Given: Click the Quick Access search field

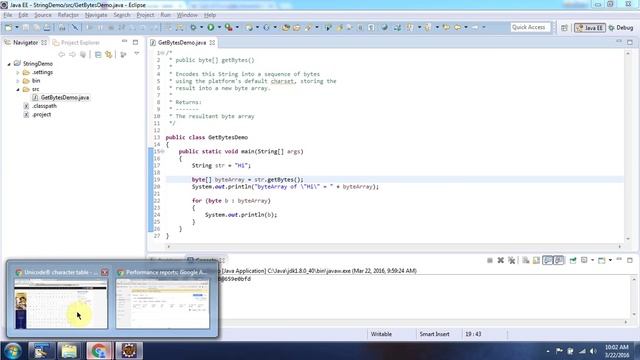Looking at the screenshot, I should (x=530, y=27).
